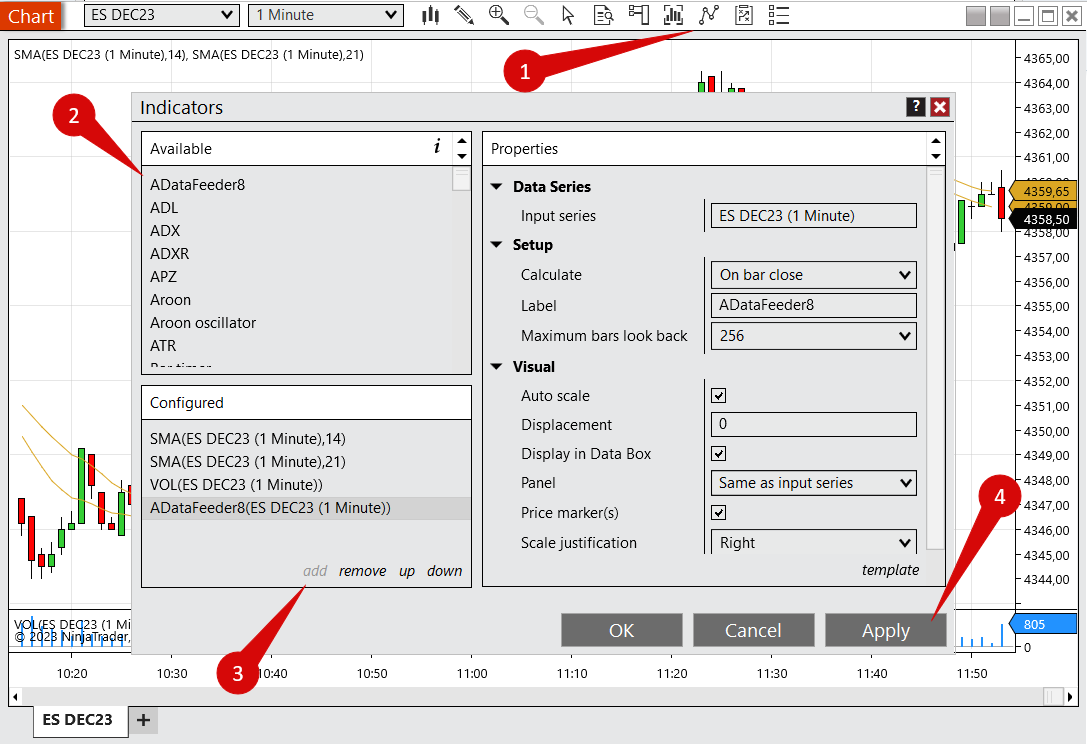Select the drawing tools pencil icon
This screenshot has width=1087, height=744.
point(463,15)
